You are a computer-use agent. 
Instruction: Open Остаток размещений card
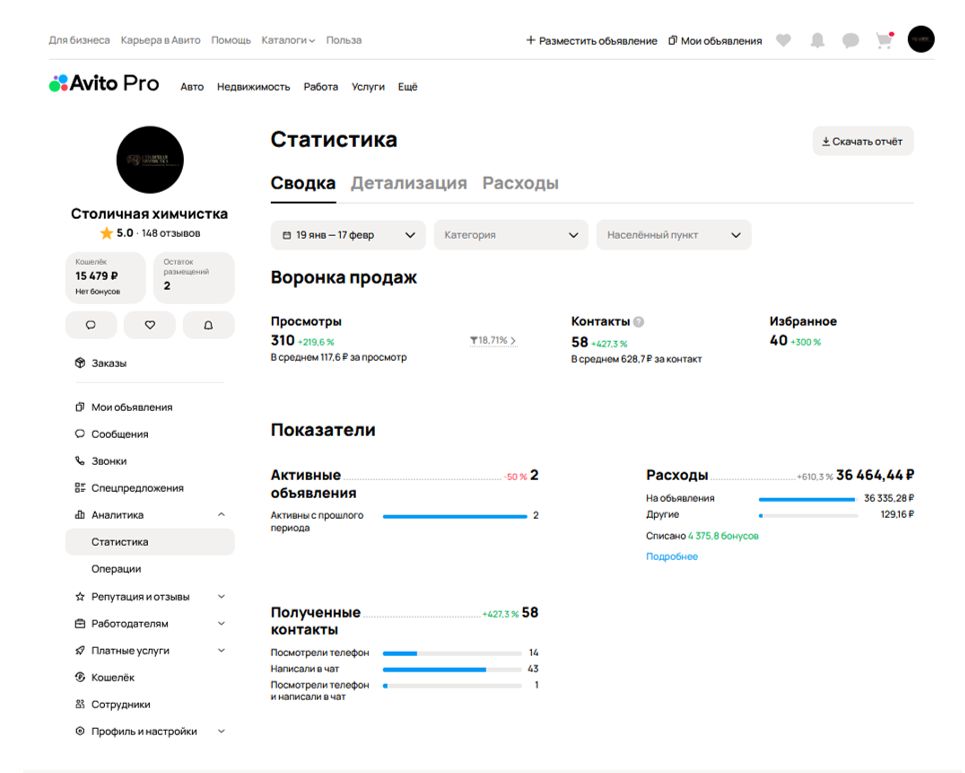[x=194, y=277]
